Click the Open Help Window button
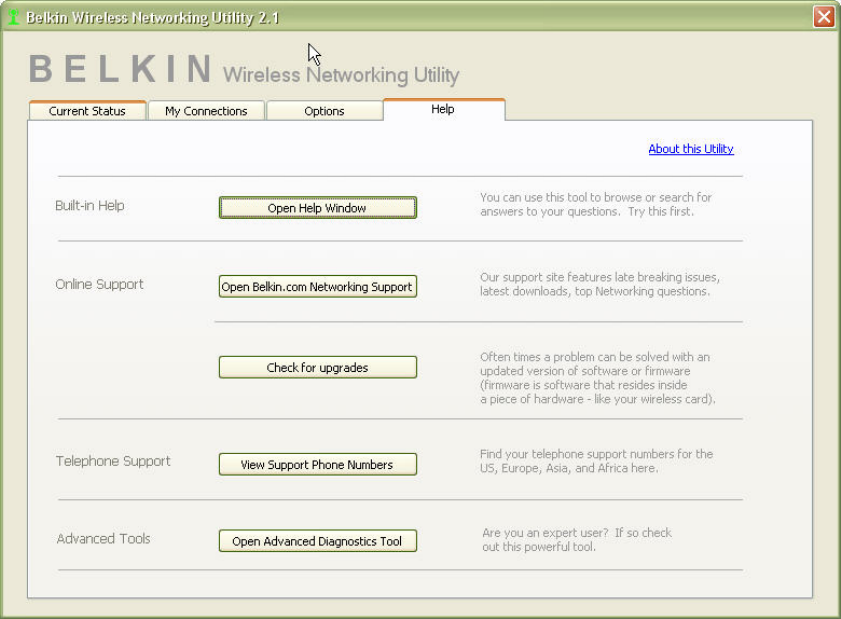 [318, 208]
